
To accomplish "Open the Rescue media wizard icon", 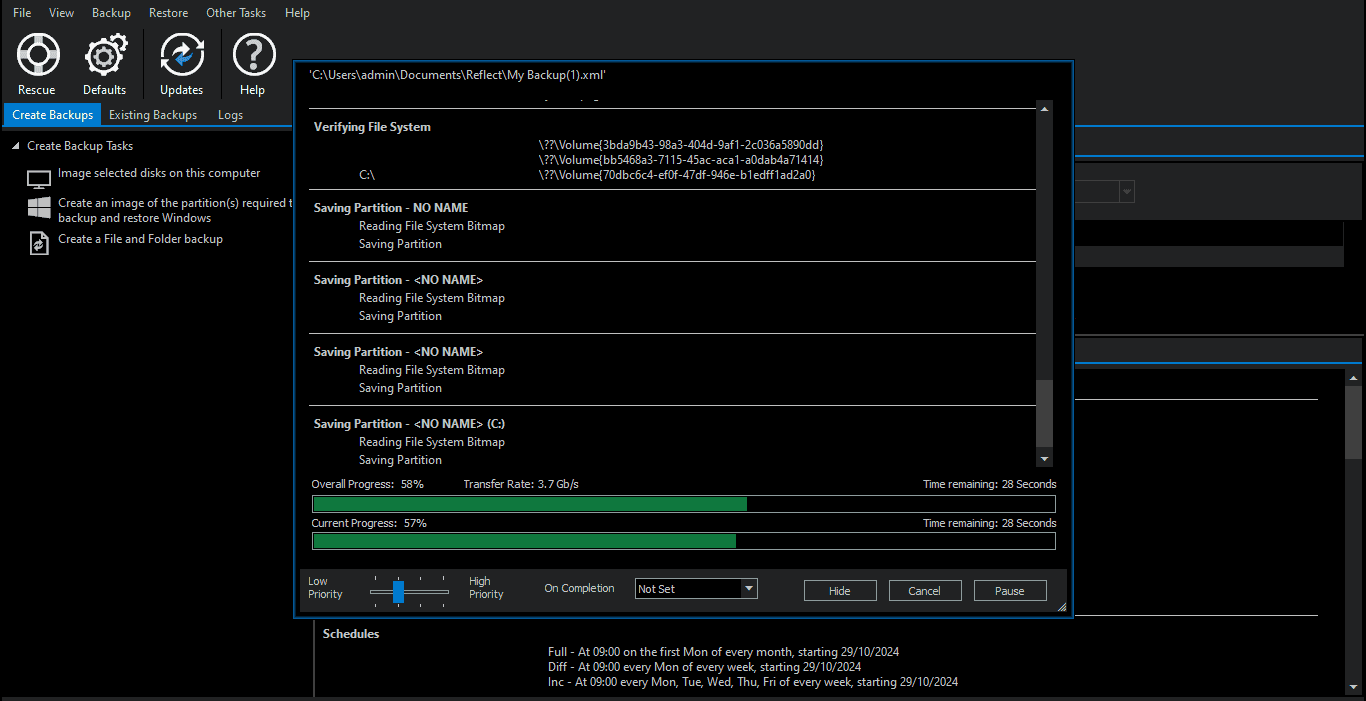I will point(37,55).
